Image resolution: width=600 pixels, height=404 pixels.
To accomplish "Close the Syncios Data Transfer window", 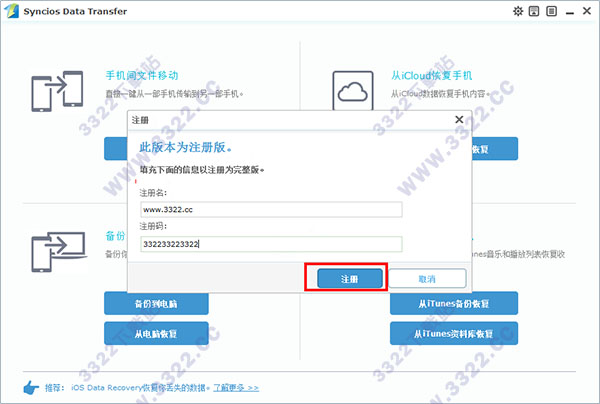I will 587,11.
